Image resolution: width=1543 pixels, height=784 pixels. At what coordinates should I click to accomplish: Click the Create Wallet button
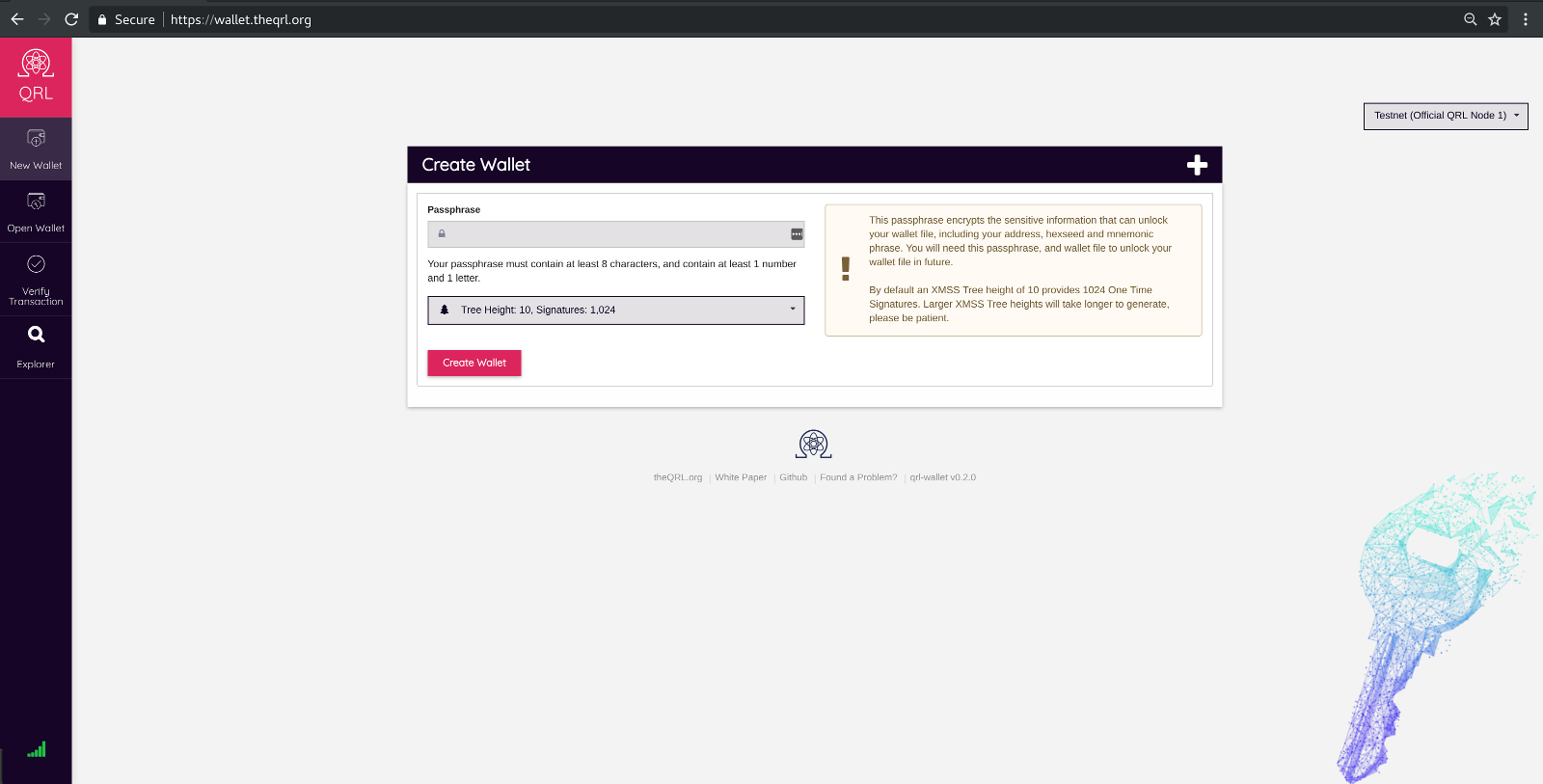coord(474,363)
